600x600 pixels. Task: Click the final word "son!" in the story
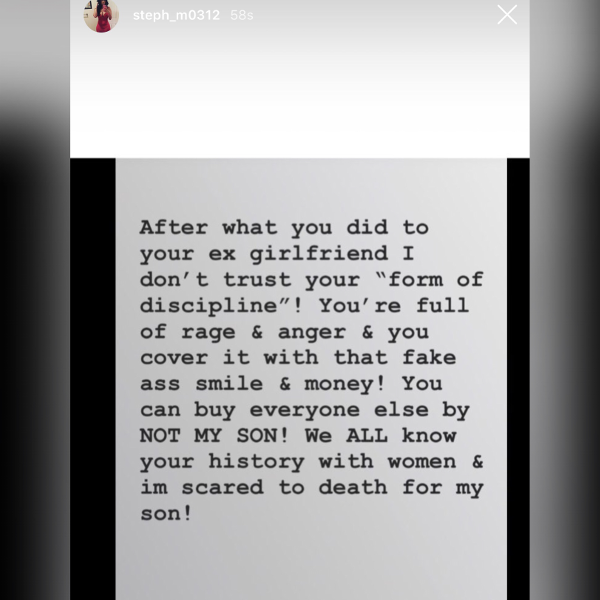(166, 514)
